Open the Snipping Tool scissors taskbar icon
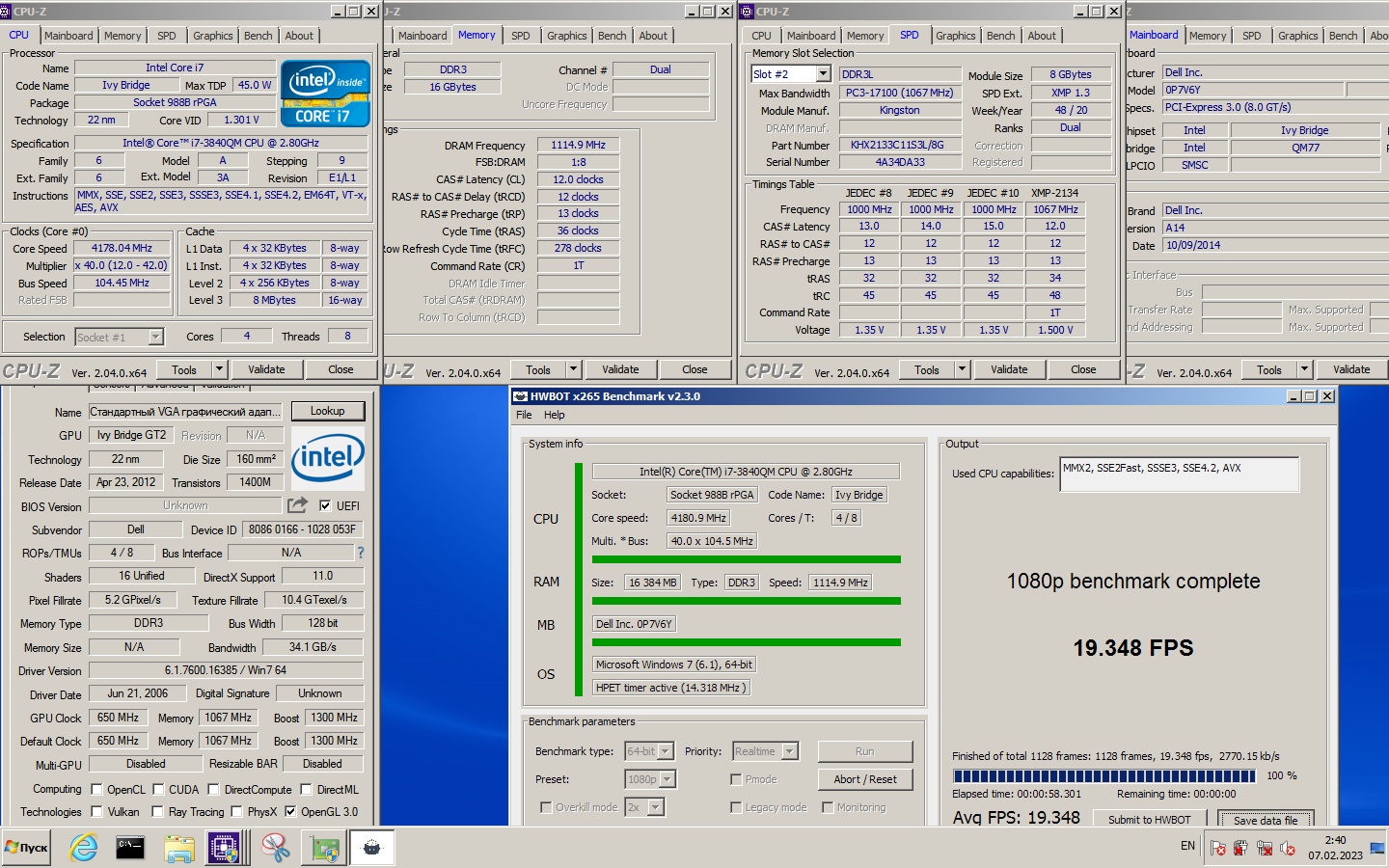This screenshot has width=1389, height=868. pyautogui.click(x=276, y=848)
